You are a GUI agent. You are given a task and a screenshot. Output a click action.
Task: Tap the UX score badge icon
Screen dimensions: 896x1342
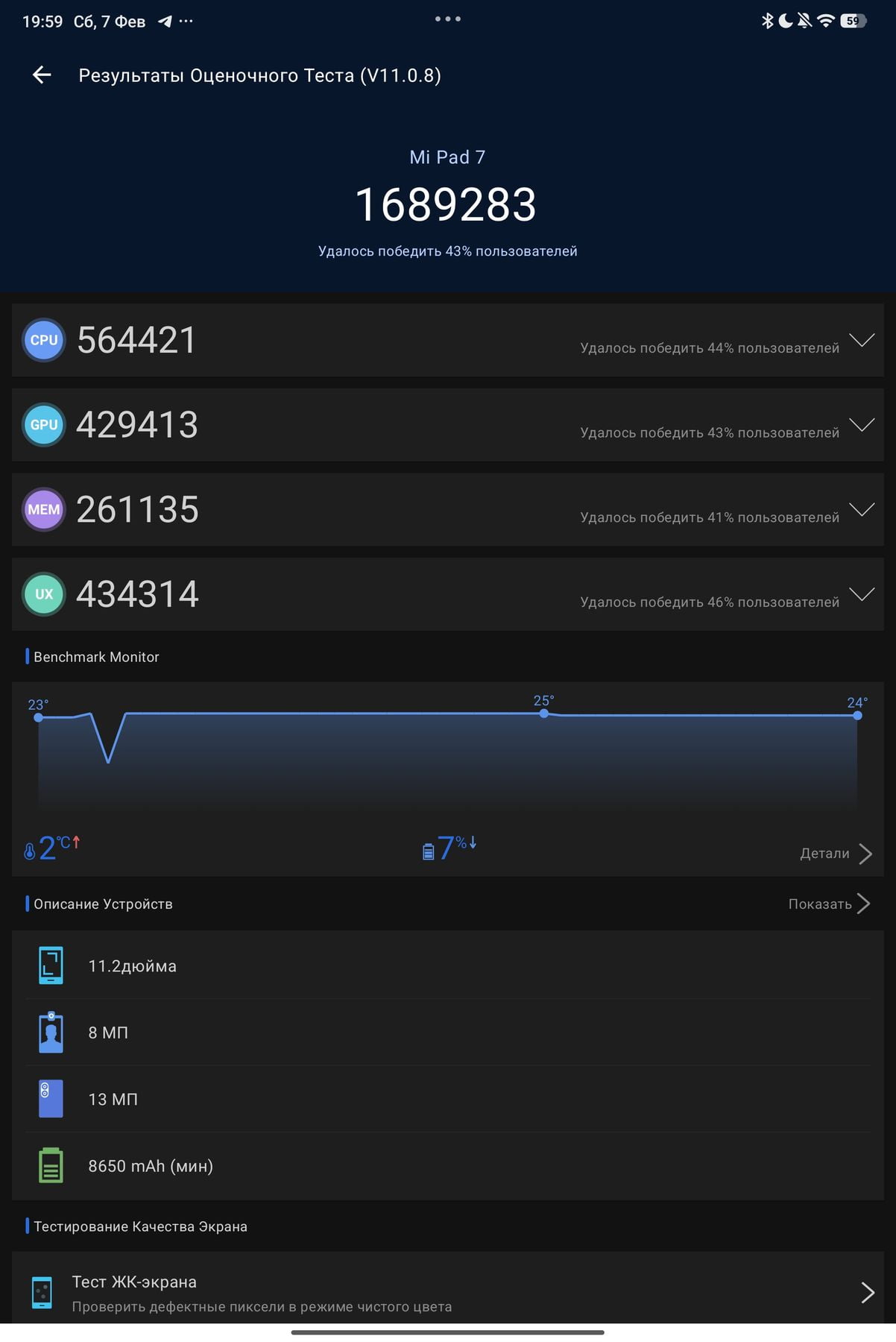(x=44, y=594)
